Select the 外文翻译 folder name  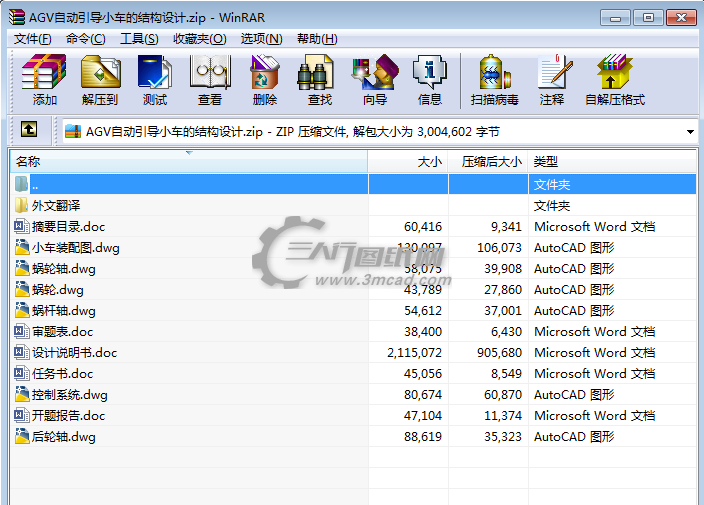click(56, 206)
